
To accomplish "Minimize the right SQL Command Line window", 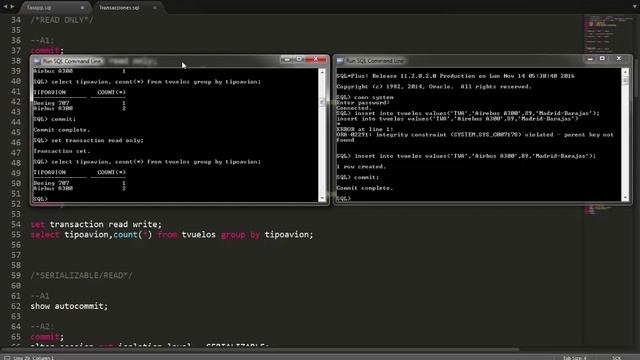I will pyautogui.click(x=590, y=59).
